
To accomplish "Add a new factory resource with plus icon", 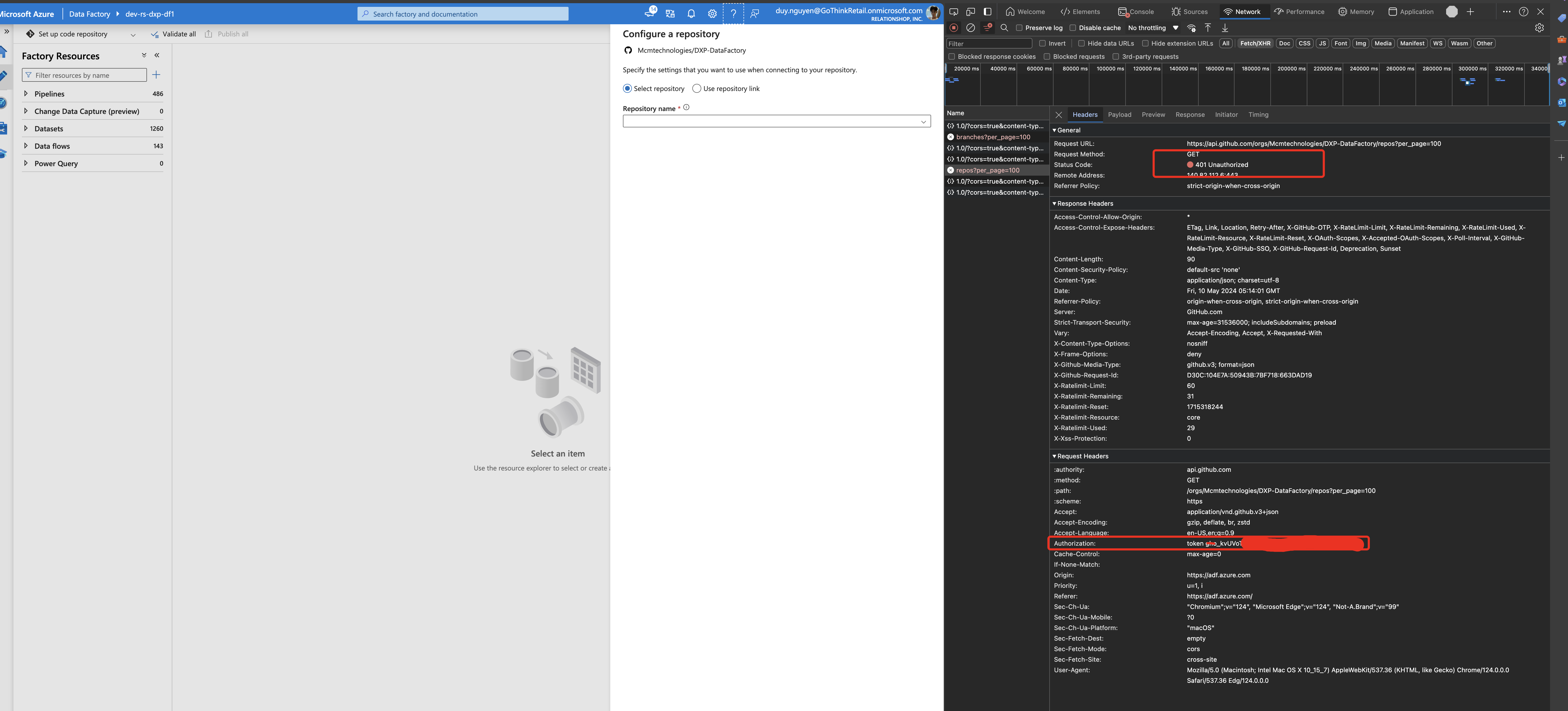I will (156, 75).
